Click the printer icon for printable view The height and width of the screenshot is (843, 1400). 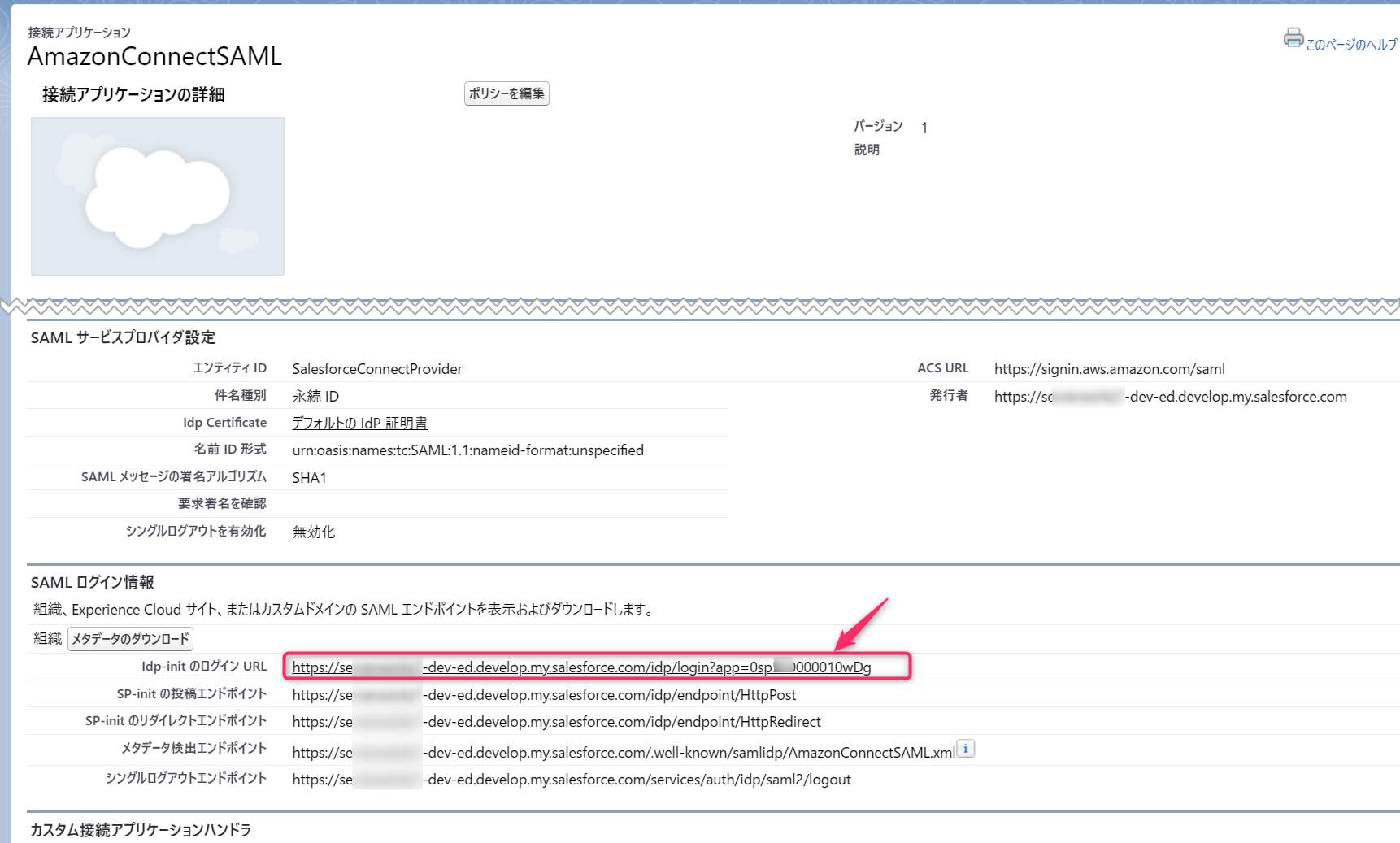pyautogui.click(x=1293, y=37)
